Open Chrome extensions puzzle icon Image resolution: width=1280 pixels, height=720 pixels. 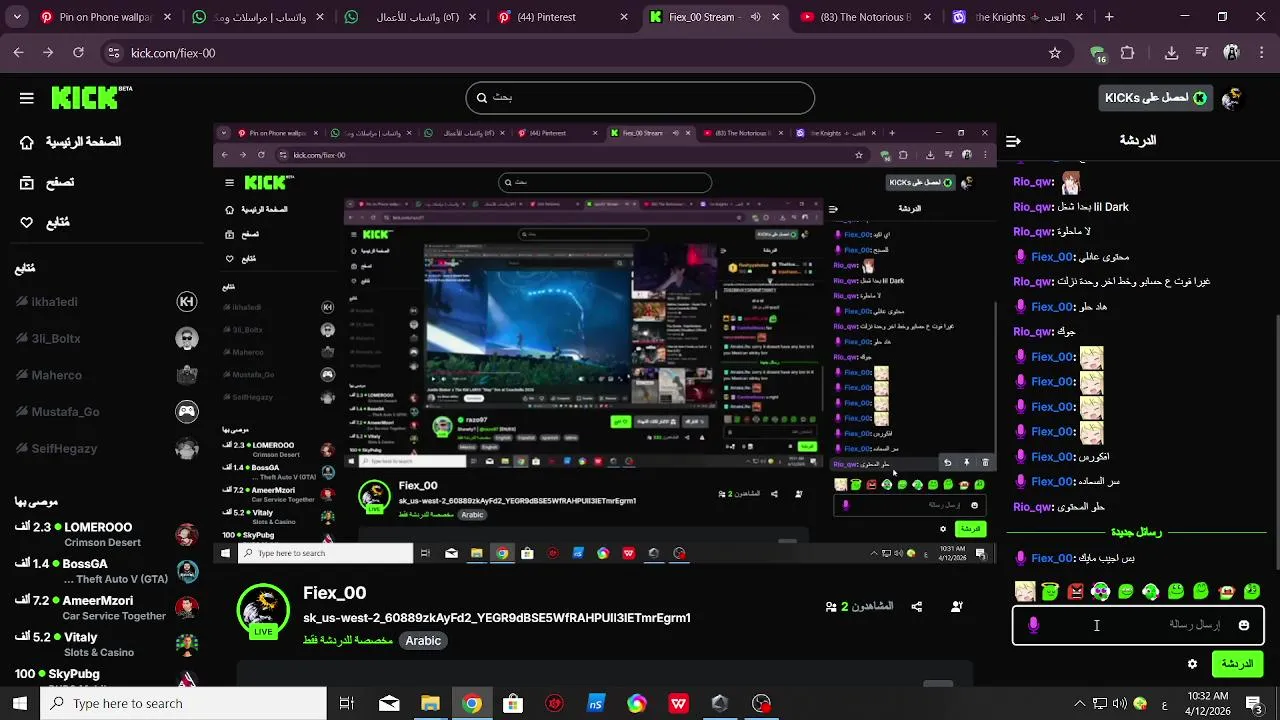point(1127,53)
